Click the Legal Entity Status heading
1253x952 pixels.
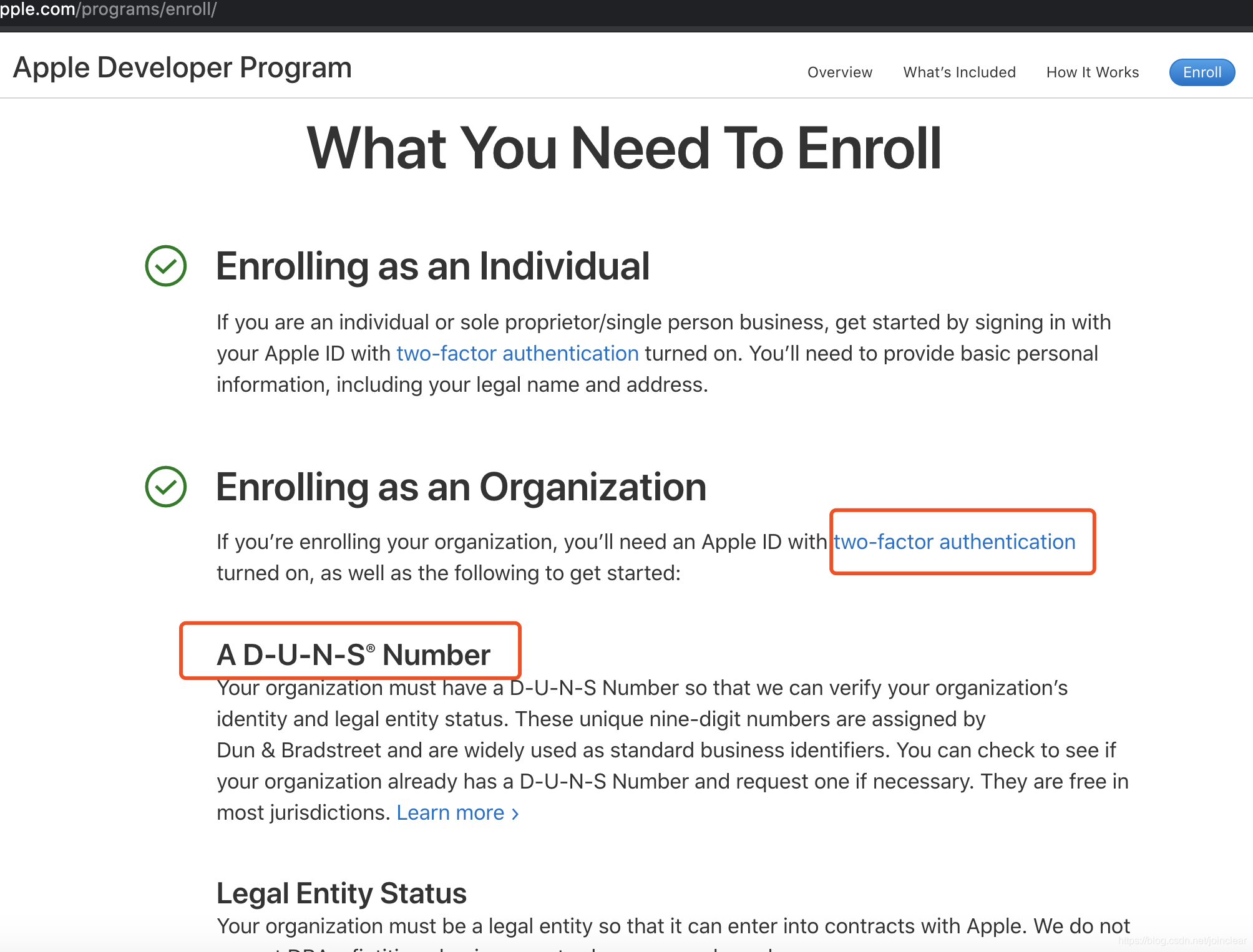click(341, 893)
